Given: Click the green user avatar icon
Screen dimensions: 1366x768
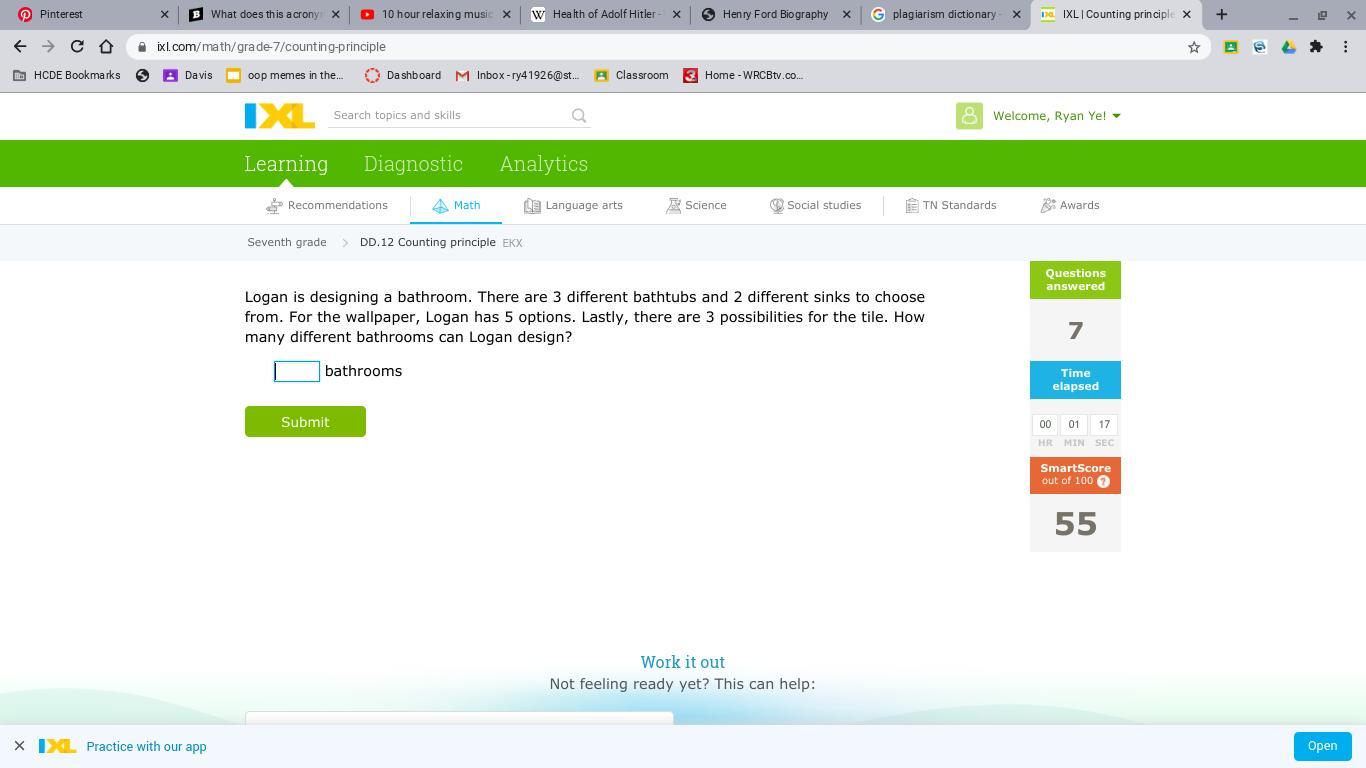Looking at the screenshot, I should [969, 116].
